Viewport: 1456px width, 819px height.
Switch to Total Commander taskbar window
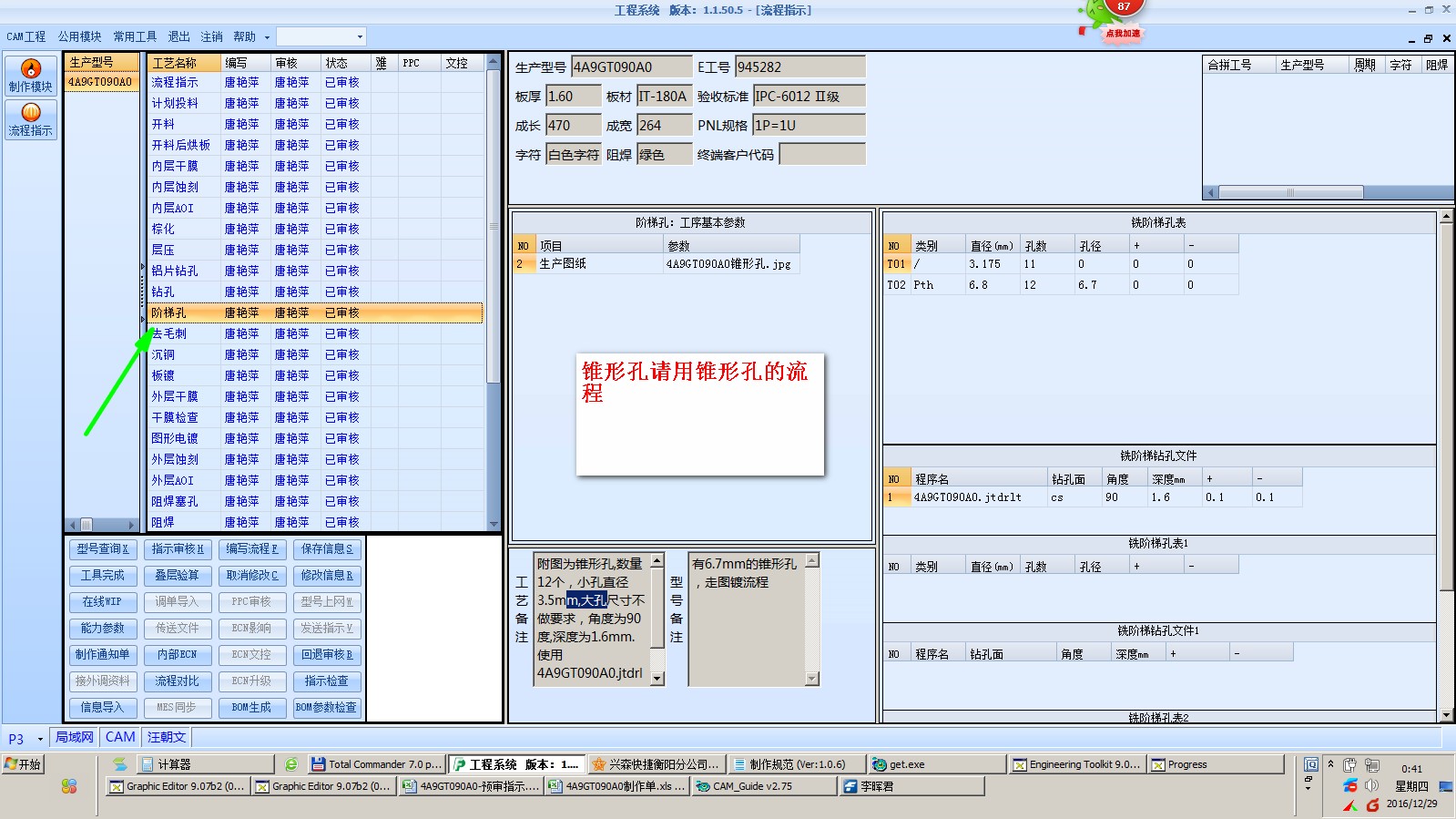coord(376,764)
